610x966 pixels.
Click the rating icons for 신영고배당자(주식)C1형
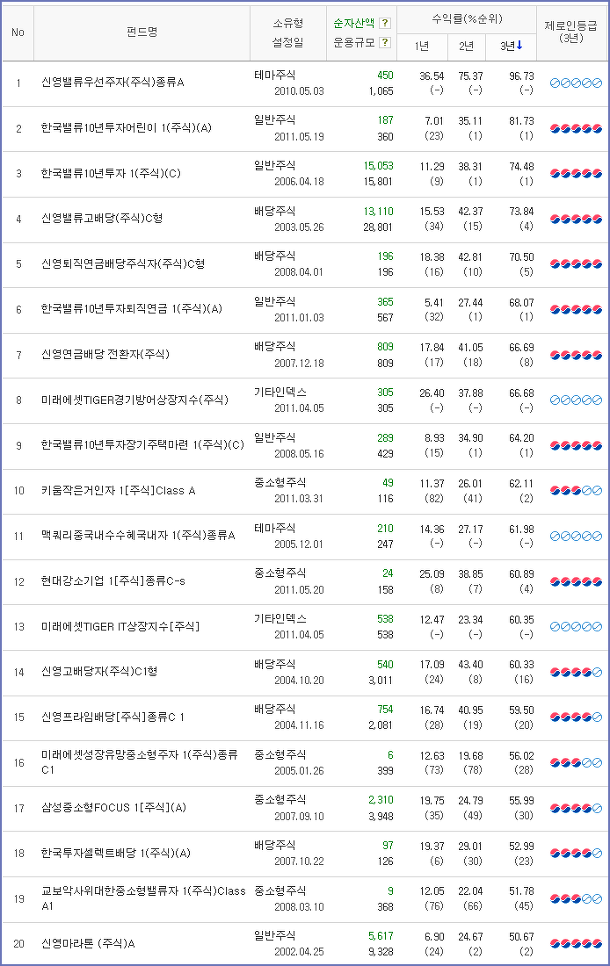tap(575, 672)
